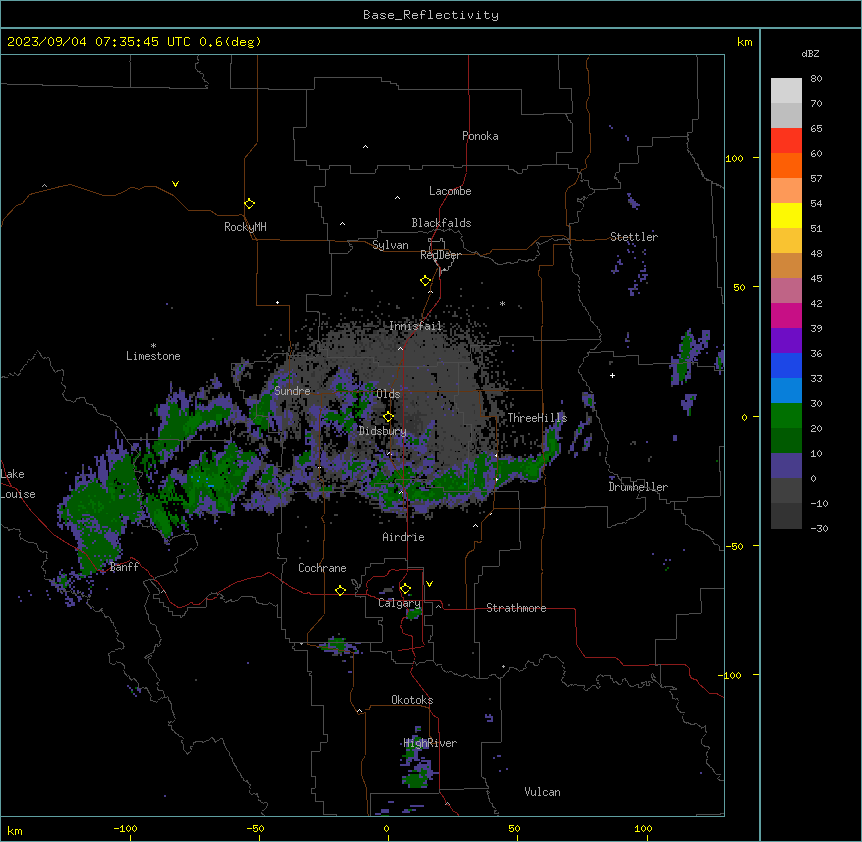The height and width of the screenshot is (842, 862).
Task: Pick the bright yellow 51-54 dBZ legend swatch
Action: point(786,215)
